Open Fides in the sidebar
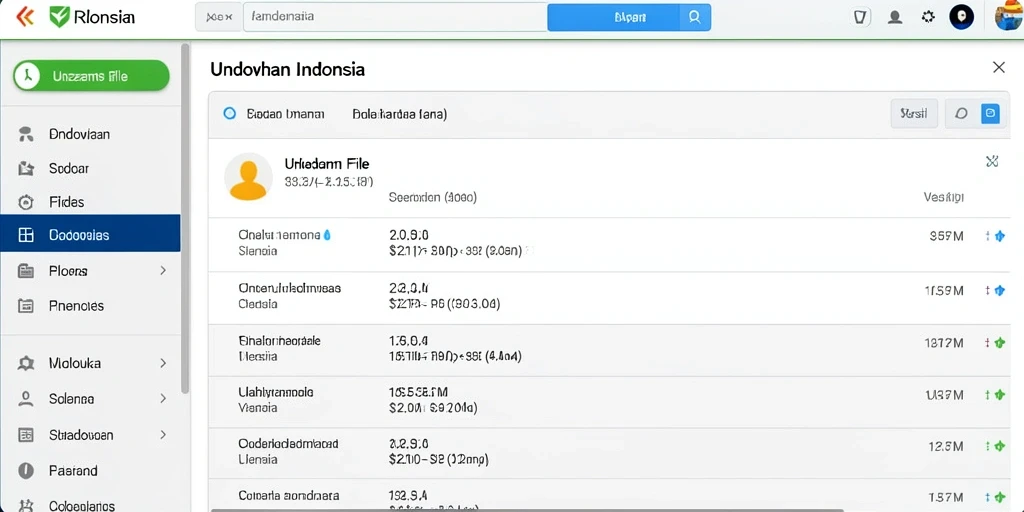 67,202
